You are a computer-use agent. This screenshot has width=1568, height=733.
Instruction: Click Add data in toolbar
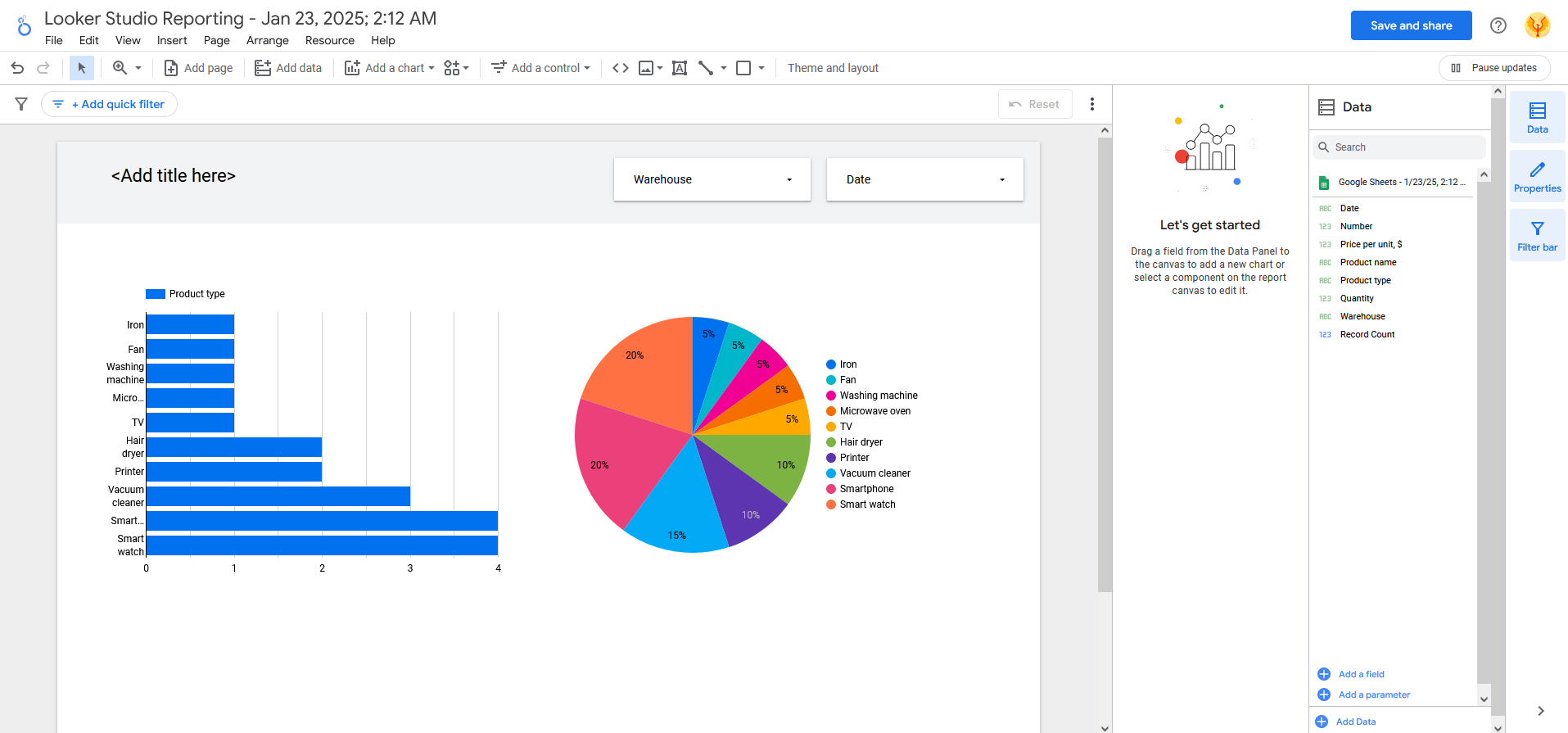[288, 68]
